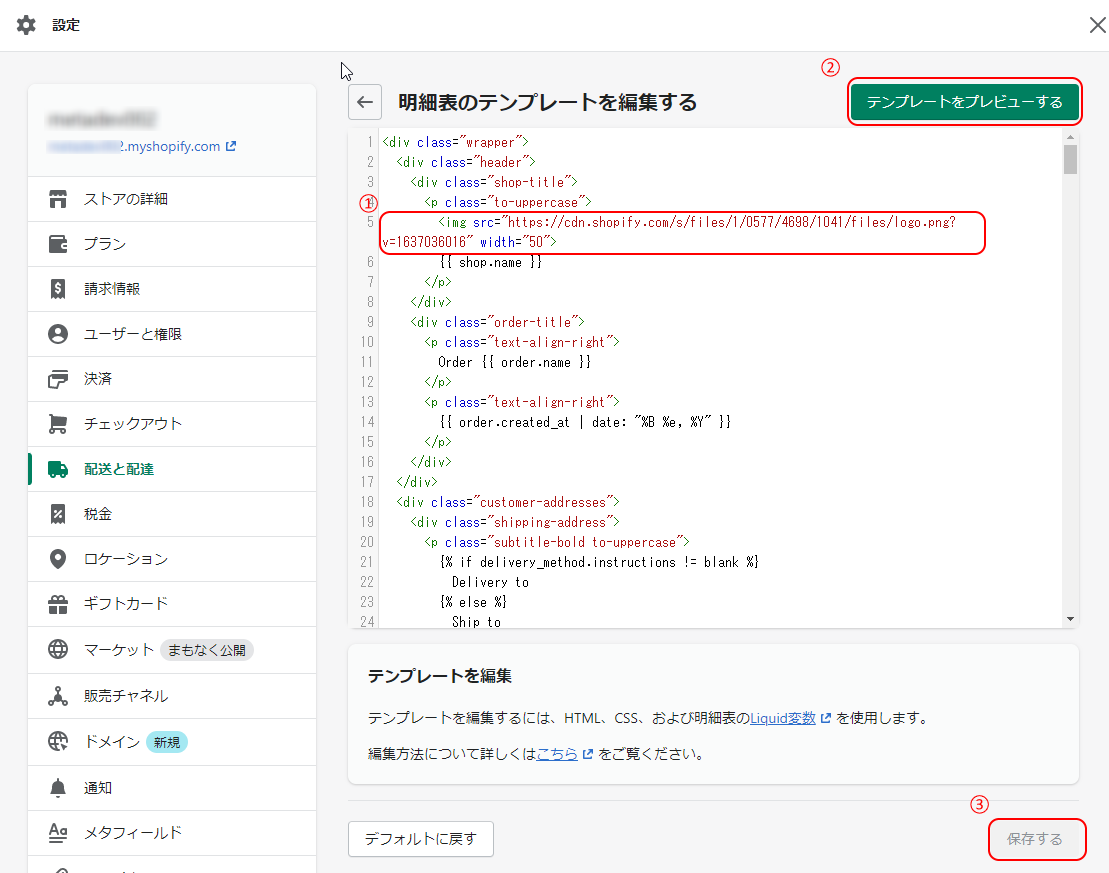Viewport: 1109px width, 873px height.
Task: Go back using the left arrow button
Action: [x=365, y=102]
